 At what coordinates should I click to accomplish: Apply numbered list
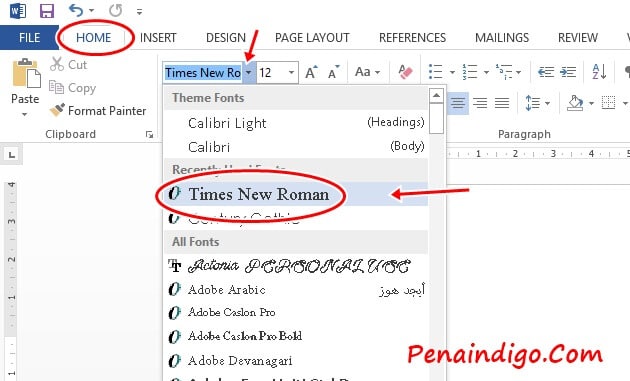tap(469, 72)
